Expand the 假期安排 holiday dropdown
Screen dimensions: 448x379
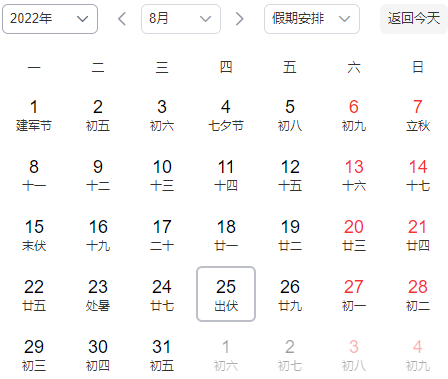pyautogui.click(x=312, y=19)
